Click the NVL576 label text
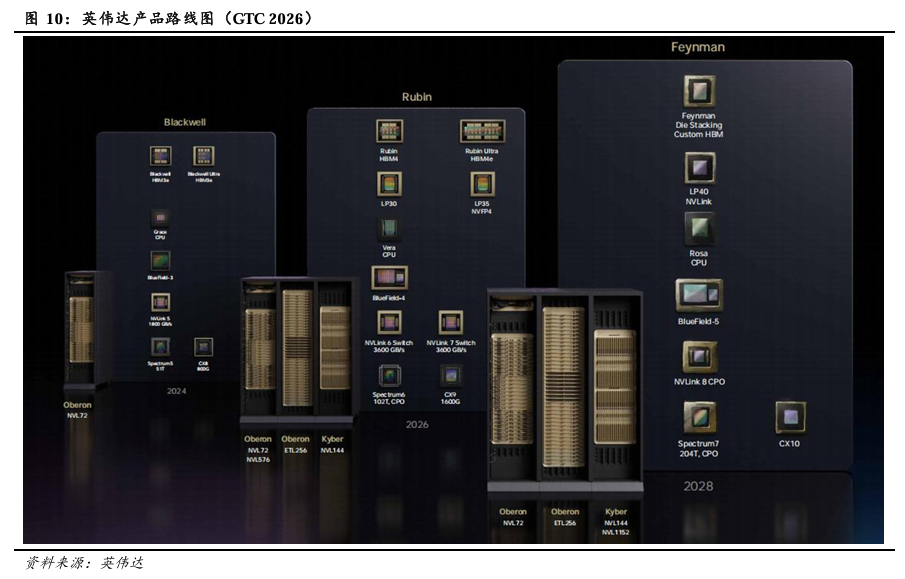Screen dimensions: 905x579 pos(258,460)
